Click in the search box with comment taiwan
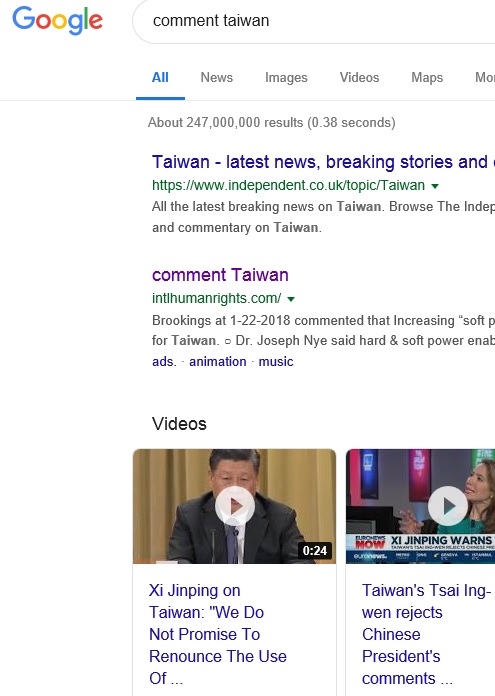Image resolution: width=495 pixels, height=696 pixels. 313,21
